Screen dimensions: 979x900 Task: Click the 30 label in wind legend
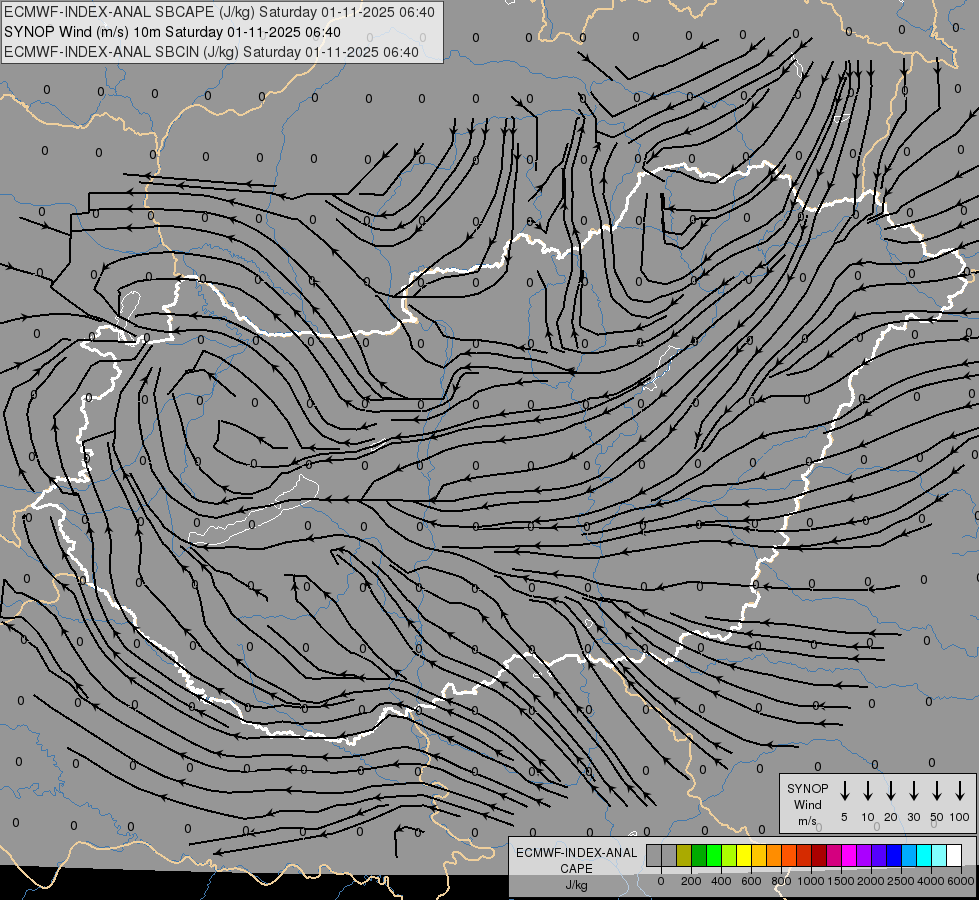[x=913, y=817]
